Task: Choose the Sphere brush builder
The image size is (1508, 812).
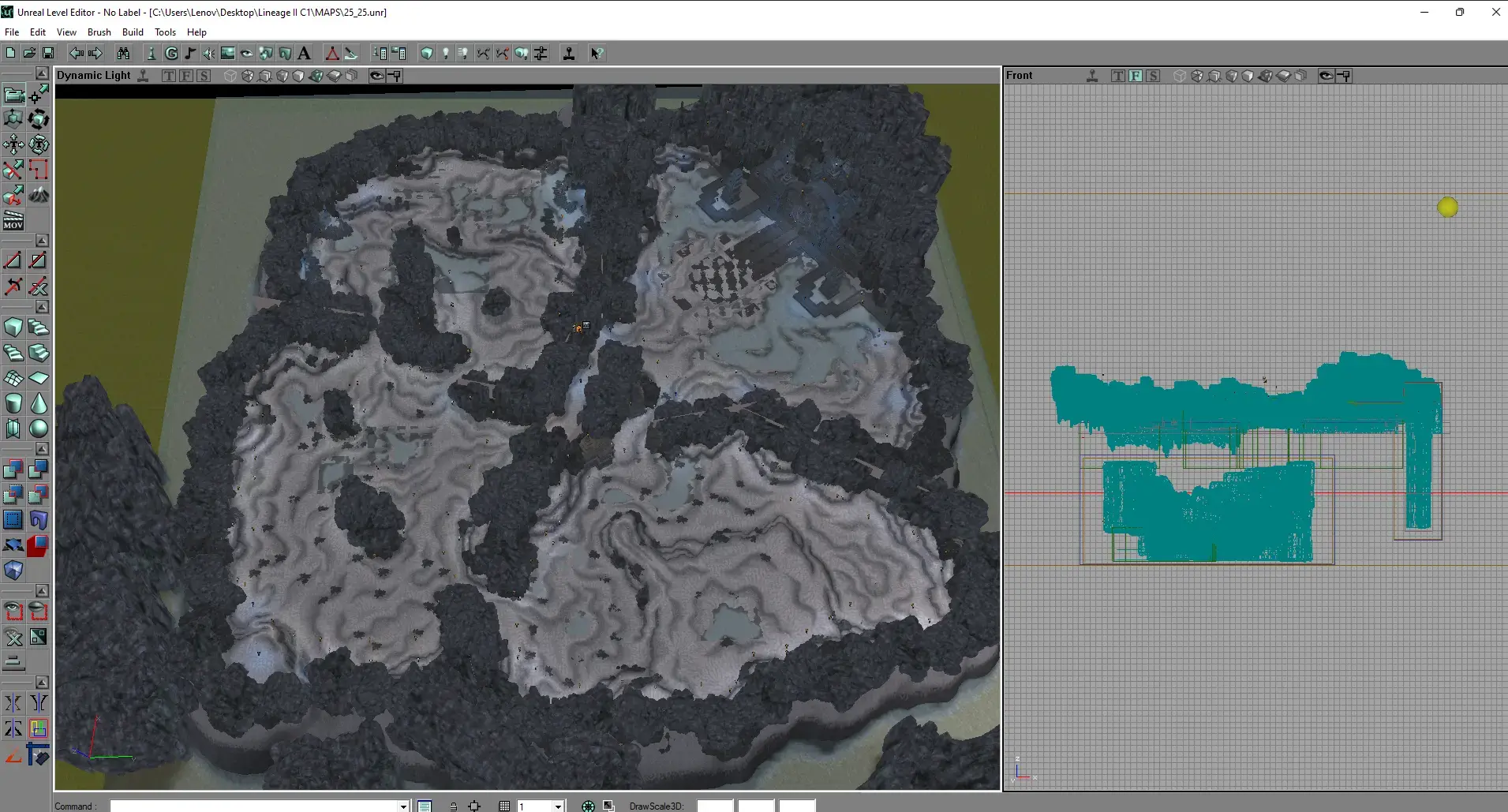Action: click(39, 428)
